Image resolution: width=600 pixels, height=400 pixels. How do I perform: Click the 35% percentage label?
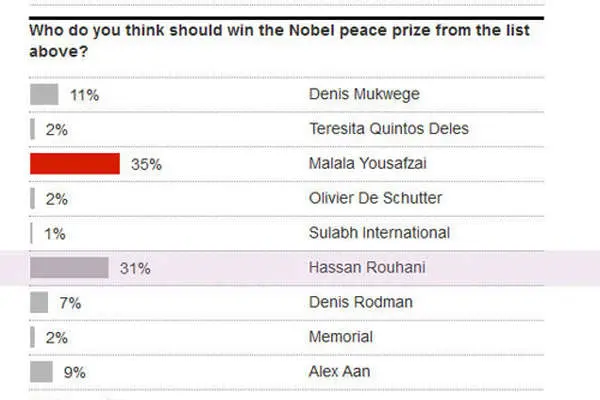pyautogui.click(x=146, y=165)
